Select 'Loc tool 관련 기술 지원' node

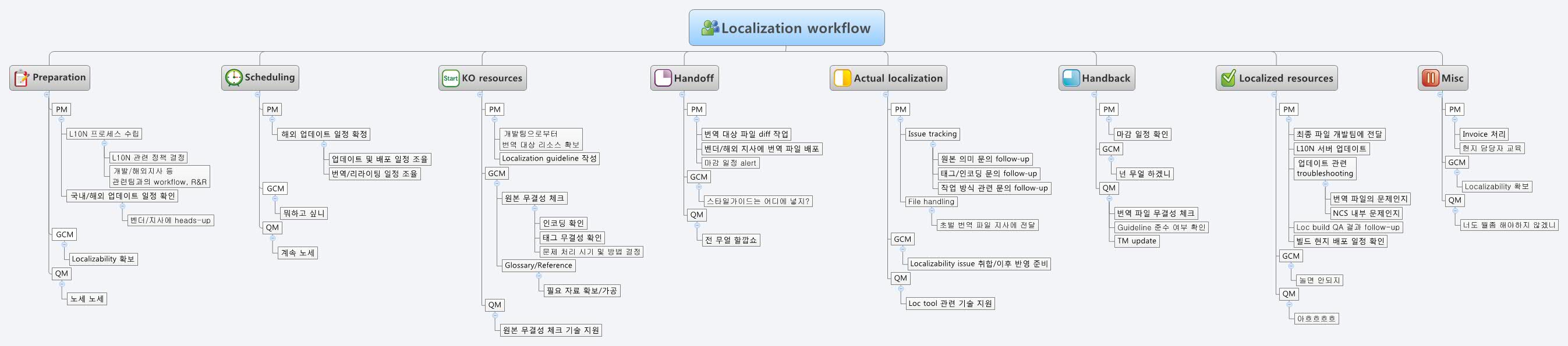tap(950, 303)
